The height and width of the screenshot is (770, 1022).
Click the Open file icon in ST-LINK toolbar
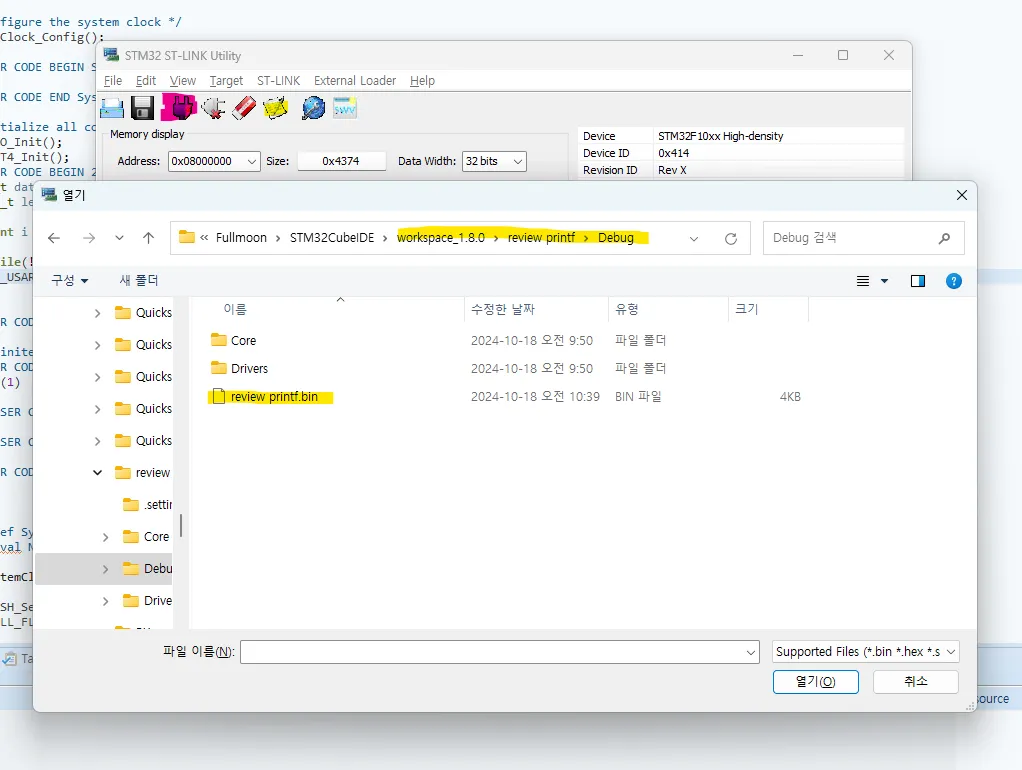112,108
